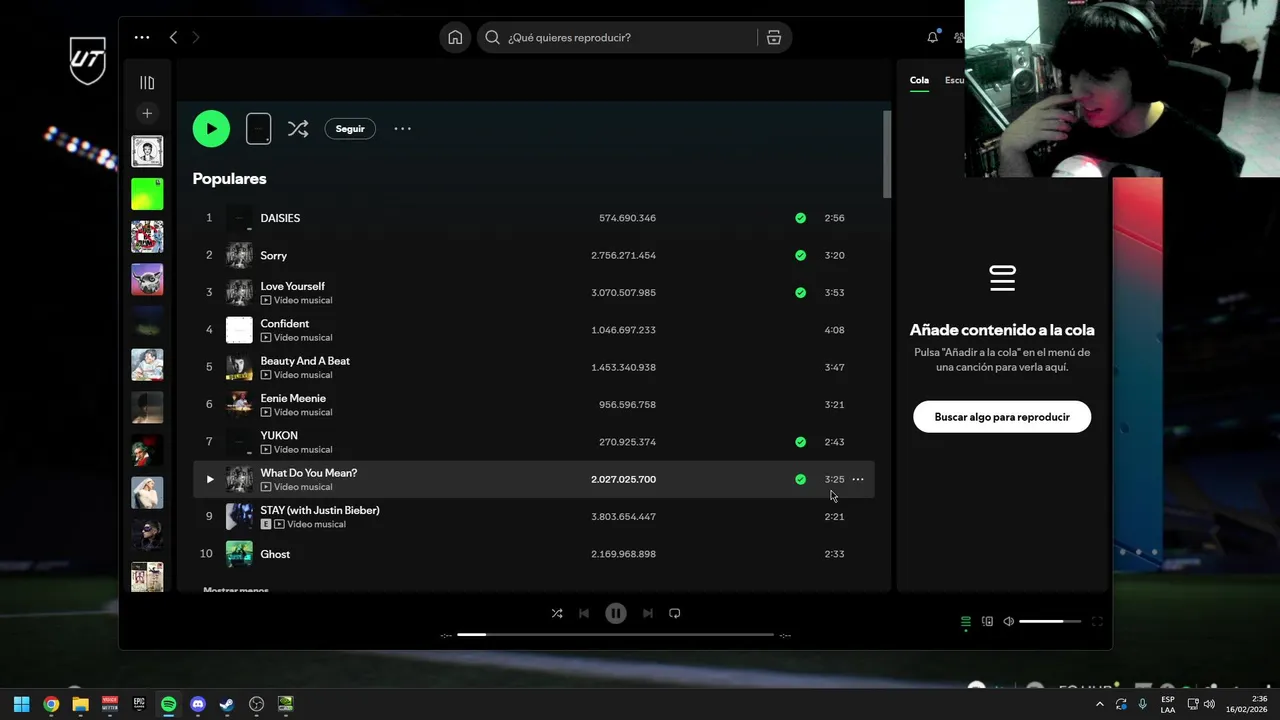Screen dimensions: 1280x720
Task: Click Mostrar menos link
Action: click(x=236, y=590)
